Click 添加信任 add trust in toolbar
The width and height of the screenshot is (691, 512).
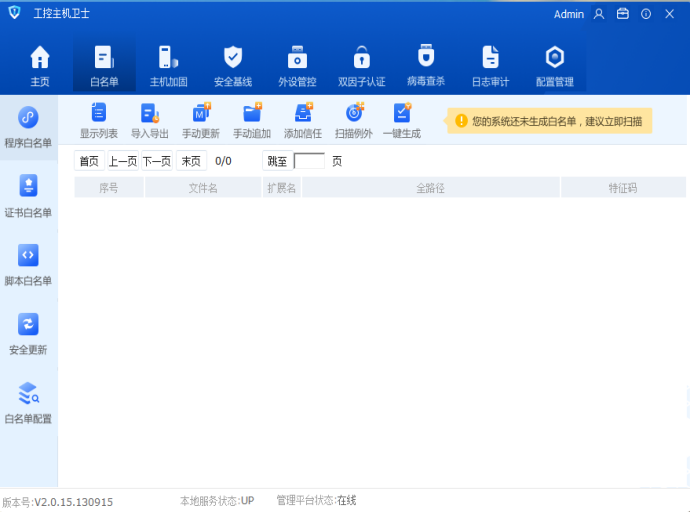click(x=303, y=121)
